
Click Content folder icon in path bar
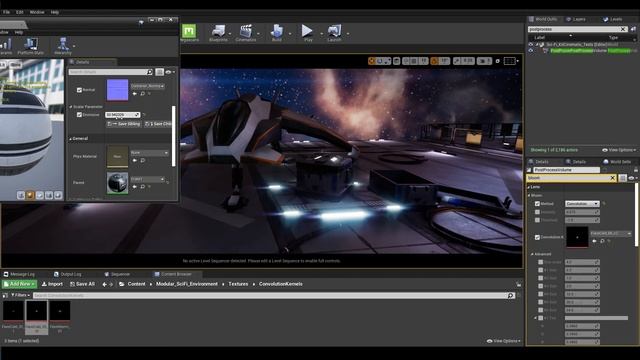coord(122,284)
